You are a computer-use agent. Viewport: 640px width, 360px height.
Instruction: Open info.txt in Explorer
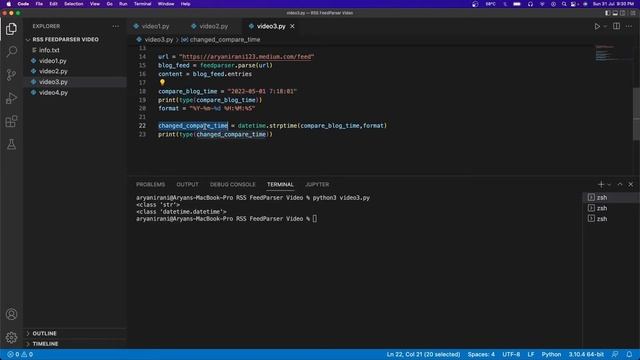(x=75, y=50)
